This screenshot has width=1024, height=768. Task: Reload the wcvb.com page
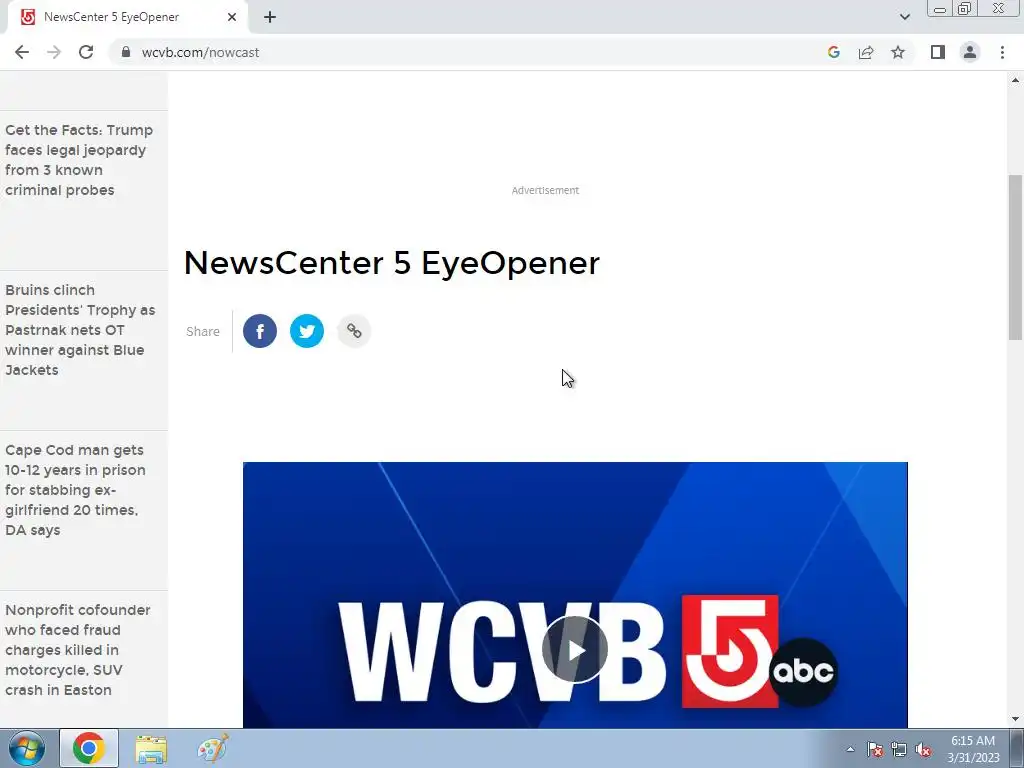[86, 52]
